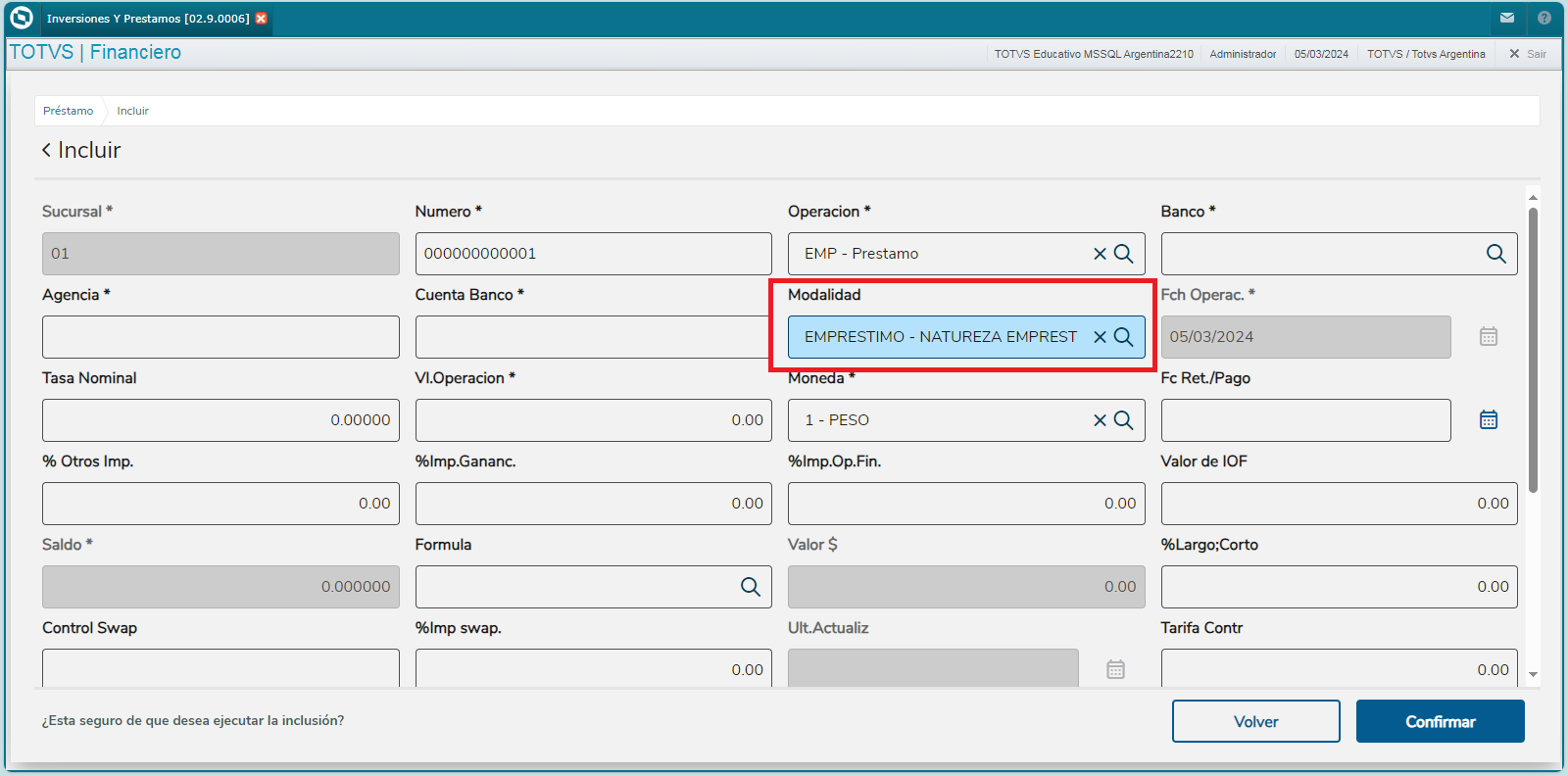Viewport: 1568px width, 776px height.
Task: Click the Confirmar button
Action: coord(1441,721)
